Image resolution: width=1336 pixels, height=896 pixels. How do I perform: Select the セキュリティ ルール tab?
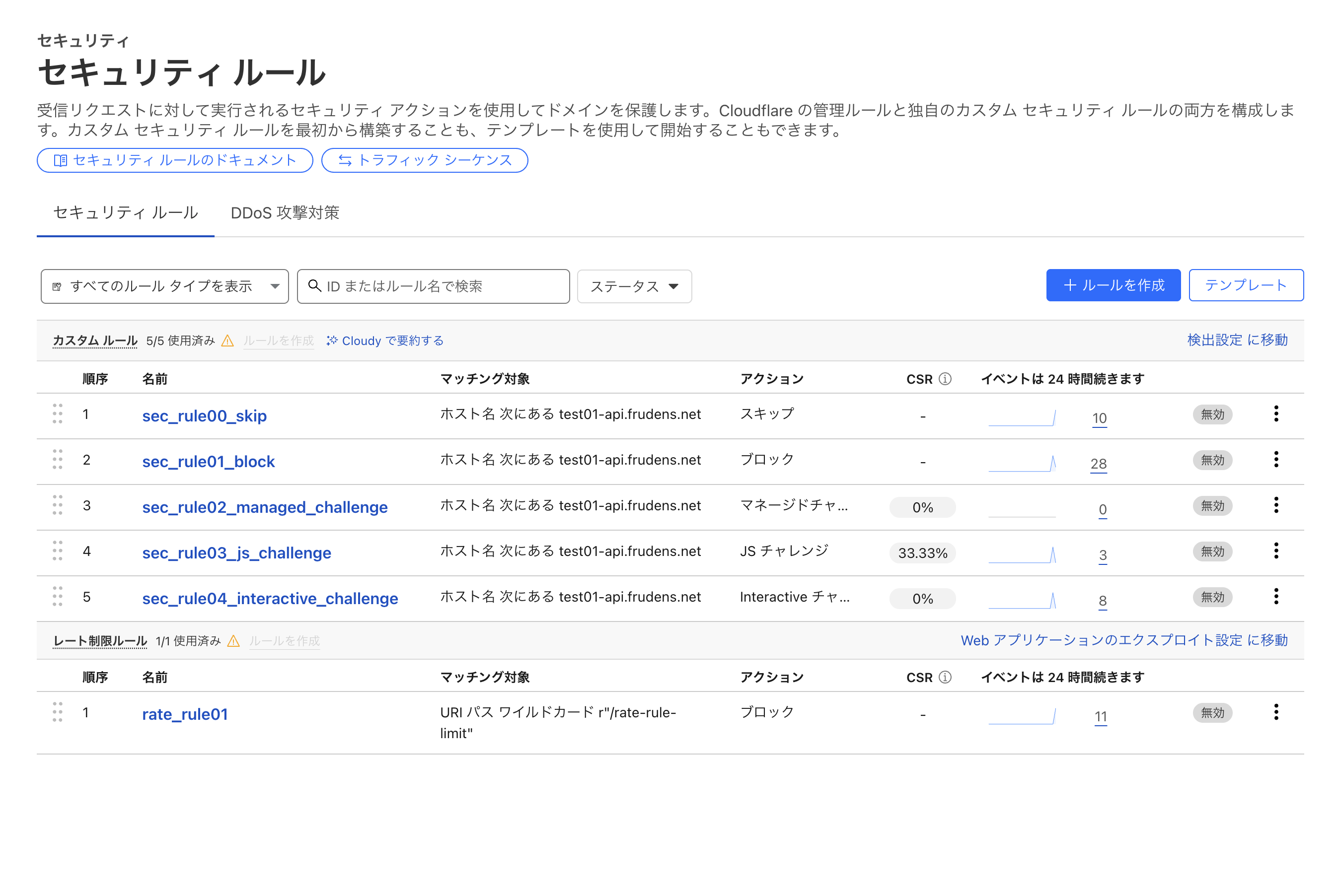[x=126, y=213]
